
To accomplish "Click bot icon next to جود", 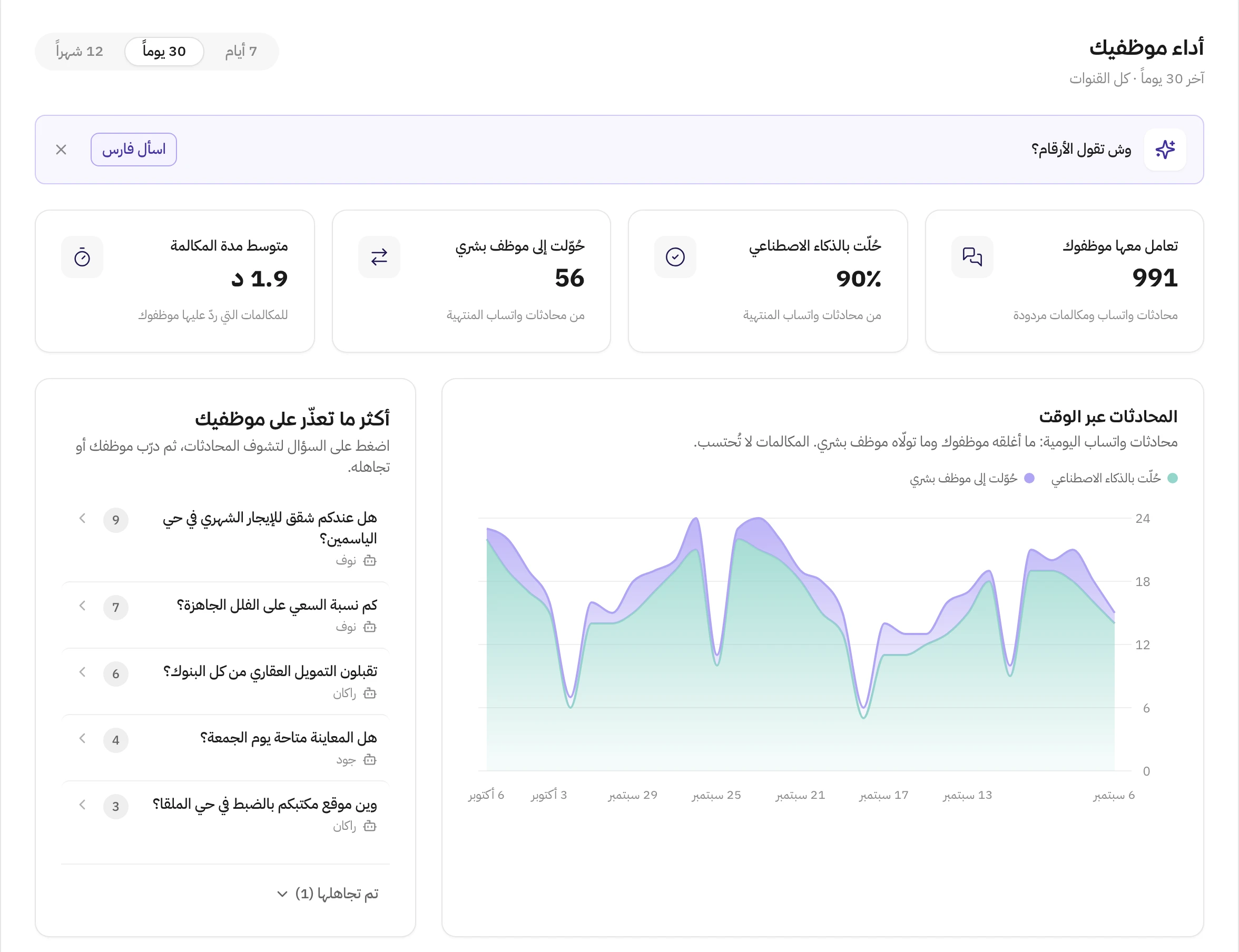I will pyautogui.click(x=370, y=759).
